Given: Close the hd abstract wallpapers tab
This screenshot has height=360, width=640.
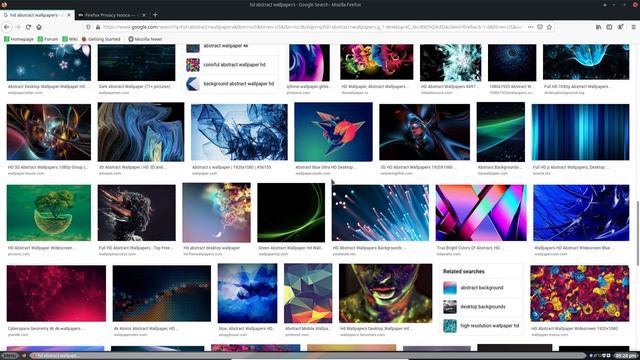Looking at the screenshot, I should tap(69, 15).
